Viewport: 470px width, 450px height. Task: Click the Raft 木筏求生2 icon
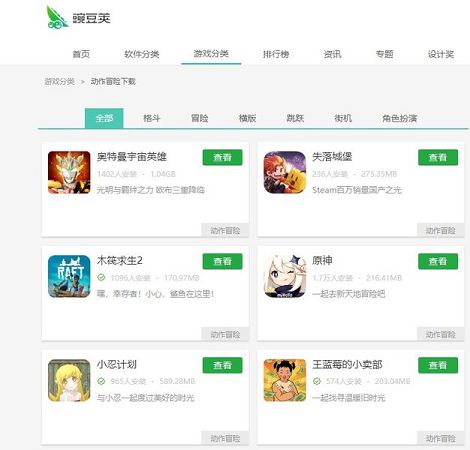pos(69,276)
